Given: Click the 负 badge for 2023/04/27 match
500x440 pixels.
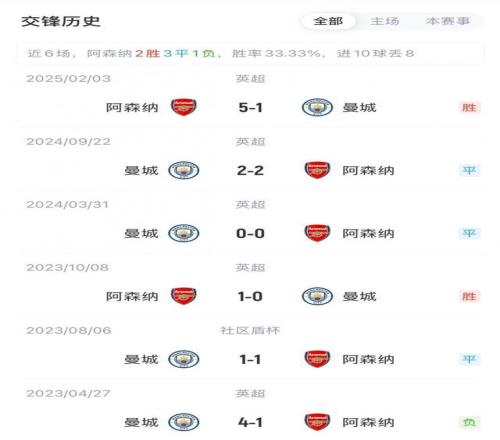Looking at the screenshot, I should [x=469, y=423].
